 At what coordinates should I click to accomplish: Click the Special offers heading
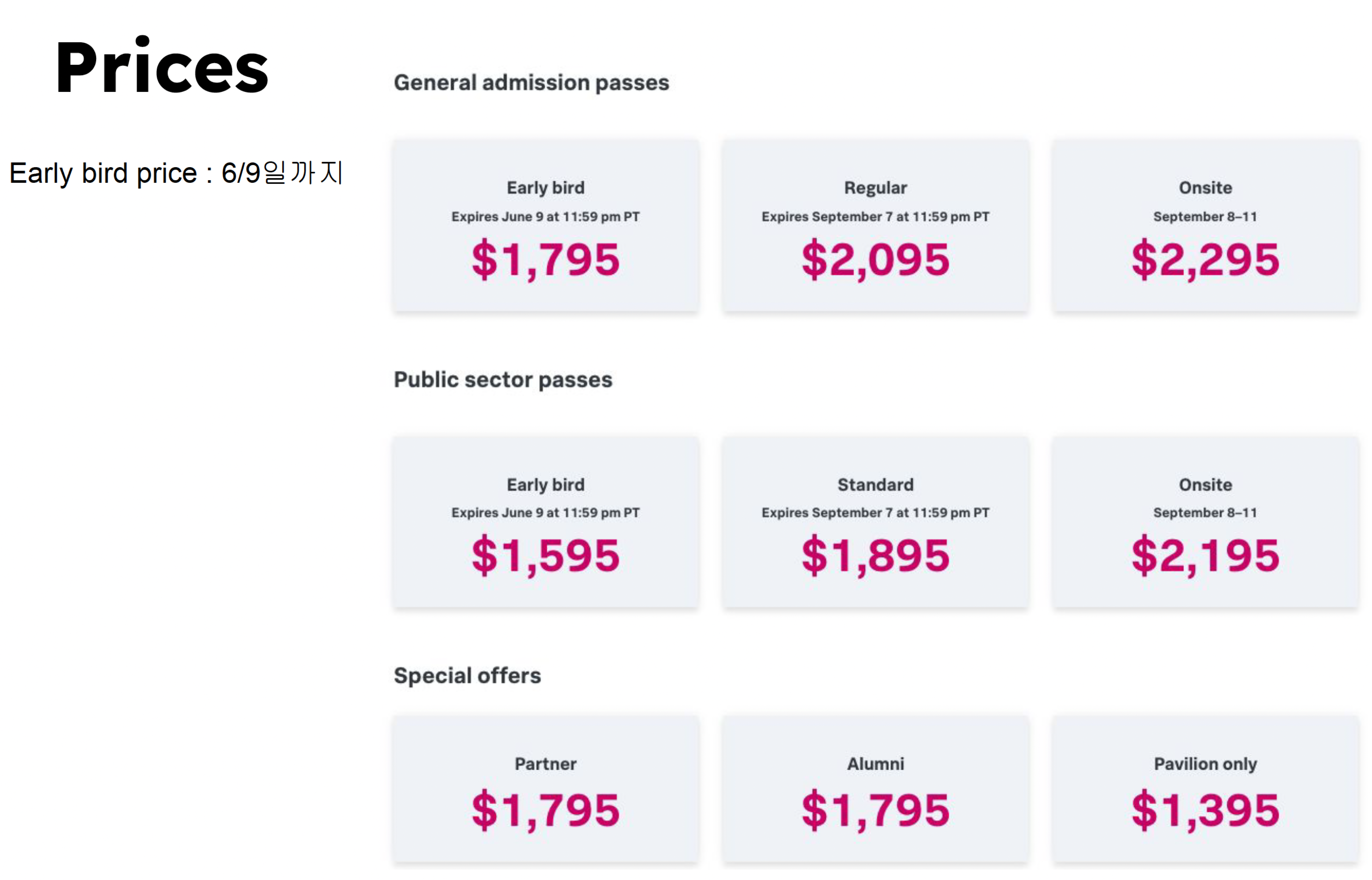[x=467, y=675]
